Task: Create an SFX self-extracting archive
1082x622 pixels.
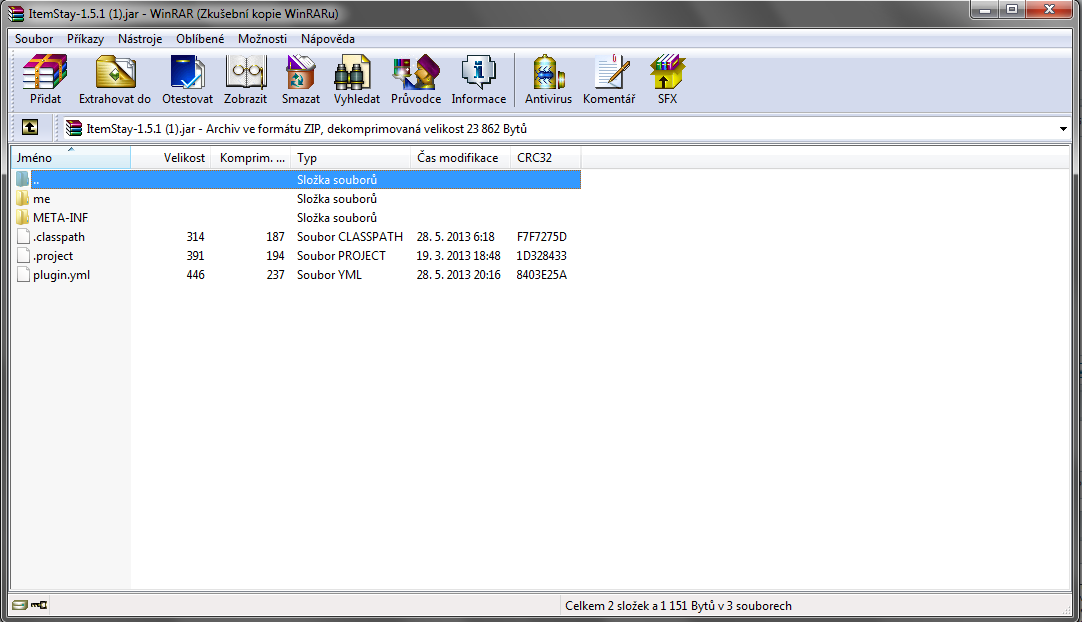Action: 667,72
